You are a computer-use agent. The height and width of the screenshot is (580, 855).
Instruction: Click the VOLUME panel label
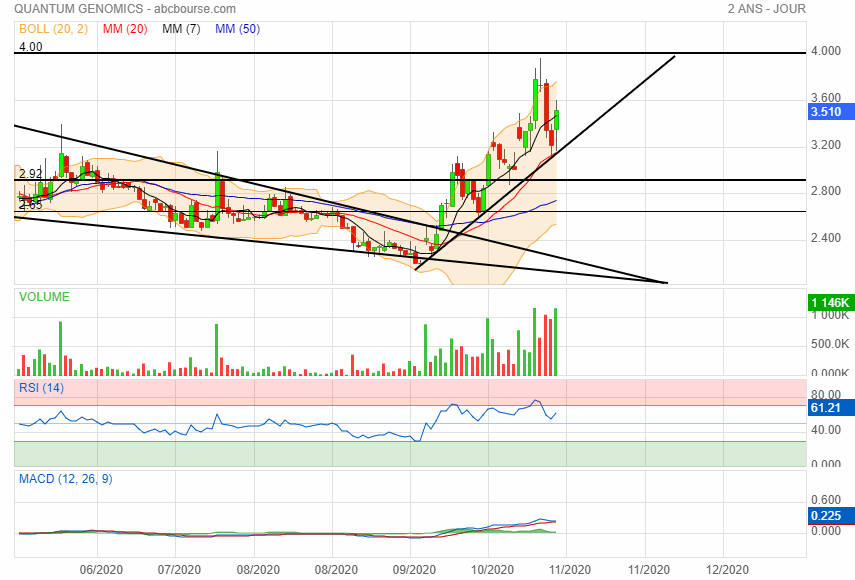click(x=44, y=297)
